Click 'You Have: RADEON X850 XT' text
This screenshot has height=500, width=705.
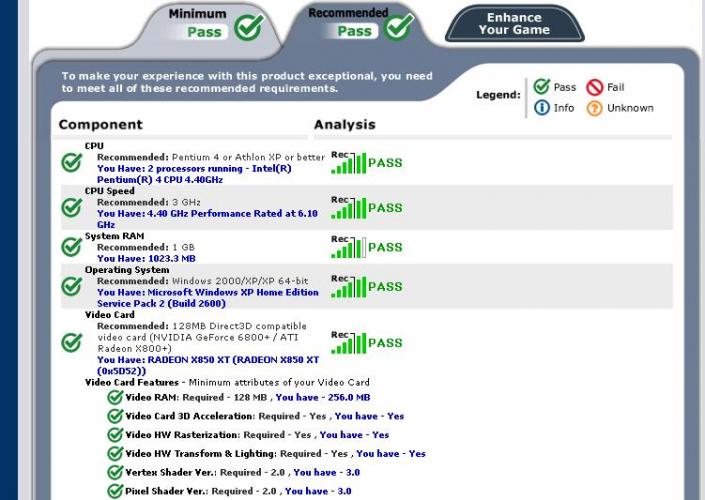[208, 360]
